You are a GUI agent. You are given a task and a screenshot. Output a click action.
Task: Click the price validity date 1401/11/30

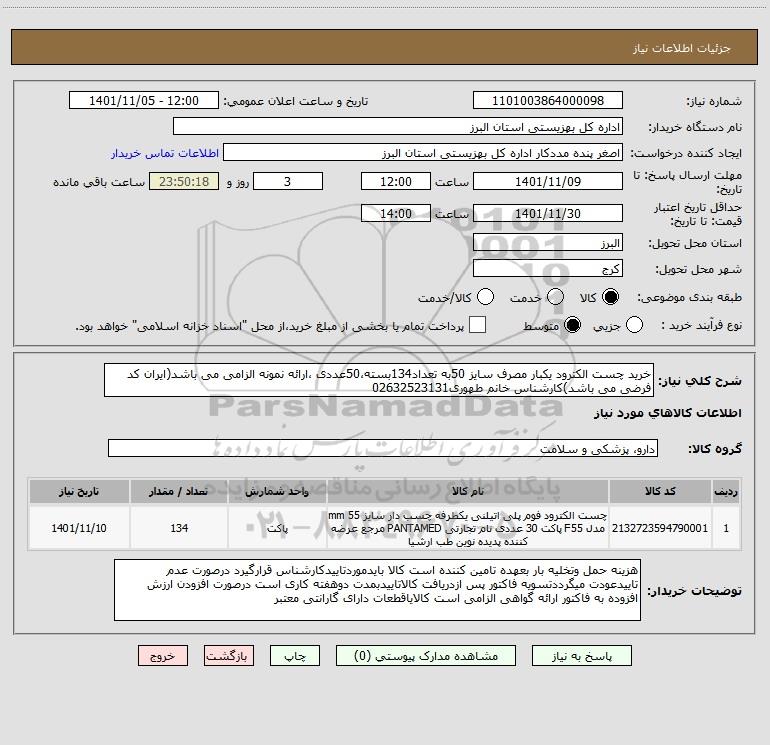pos(548,214)
